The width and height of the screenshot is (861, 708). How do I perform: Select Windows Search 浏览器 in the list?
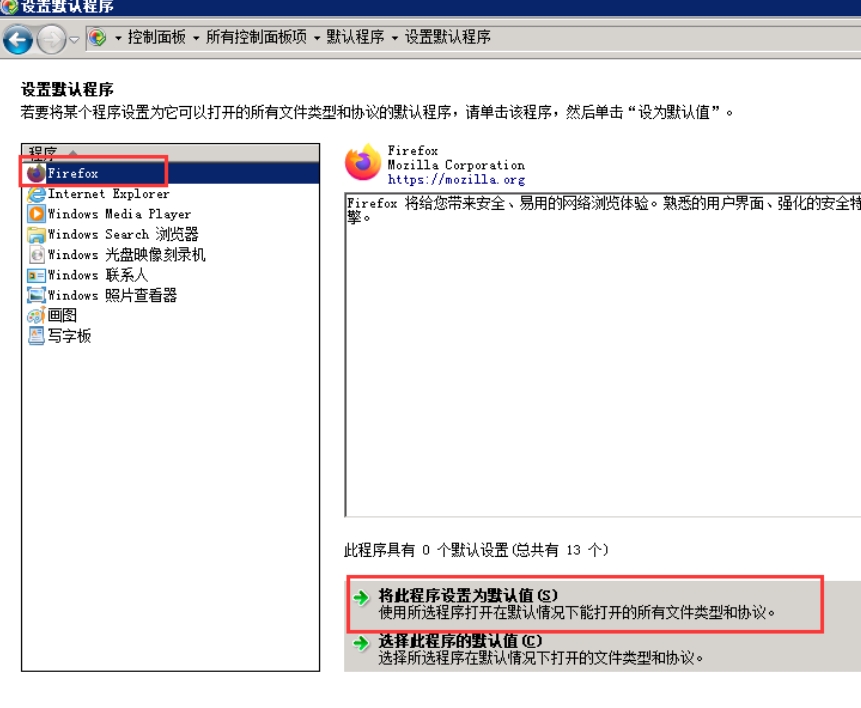click(x=123, y=235)
